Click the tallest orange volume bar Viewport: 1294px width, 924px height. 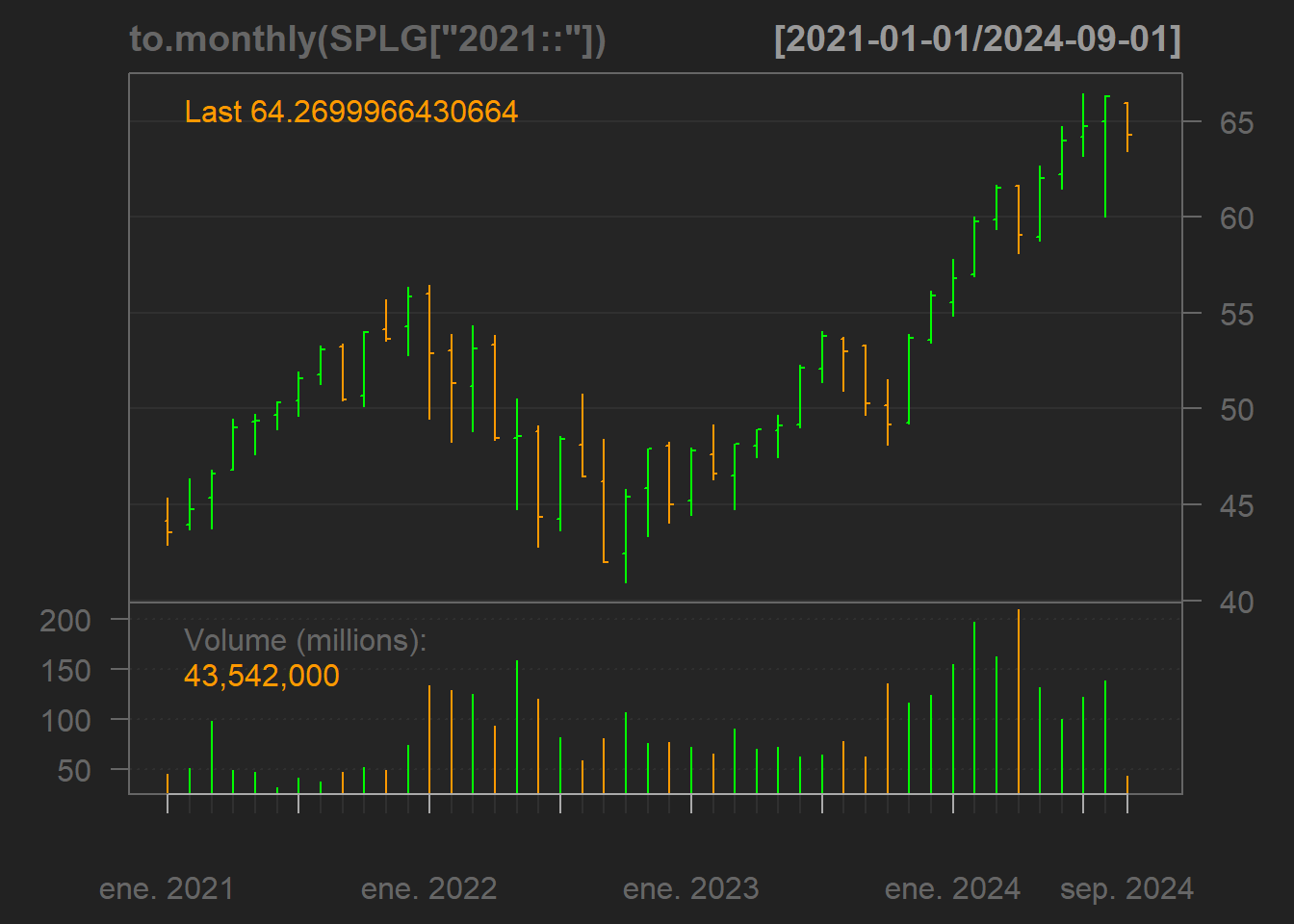(1019, 703)
